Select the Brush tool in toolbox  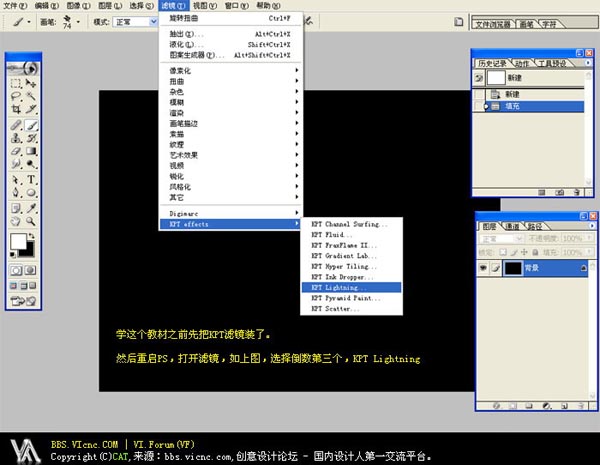click(x=31, y=125)
